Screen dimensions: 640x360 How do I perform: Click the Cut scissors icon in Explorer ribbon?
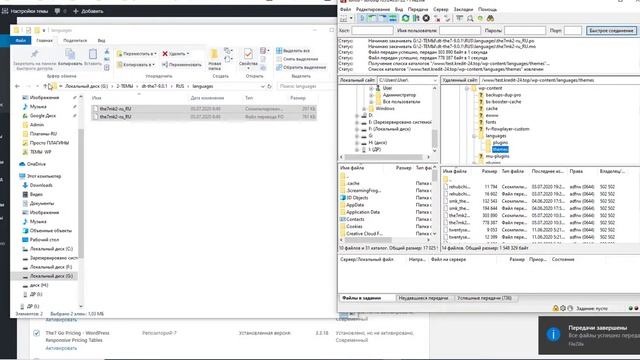point(107,51)
